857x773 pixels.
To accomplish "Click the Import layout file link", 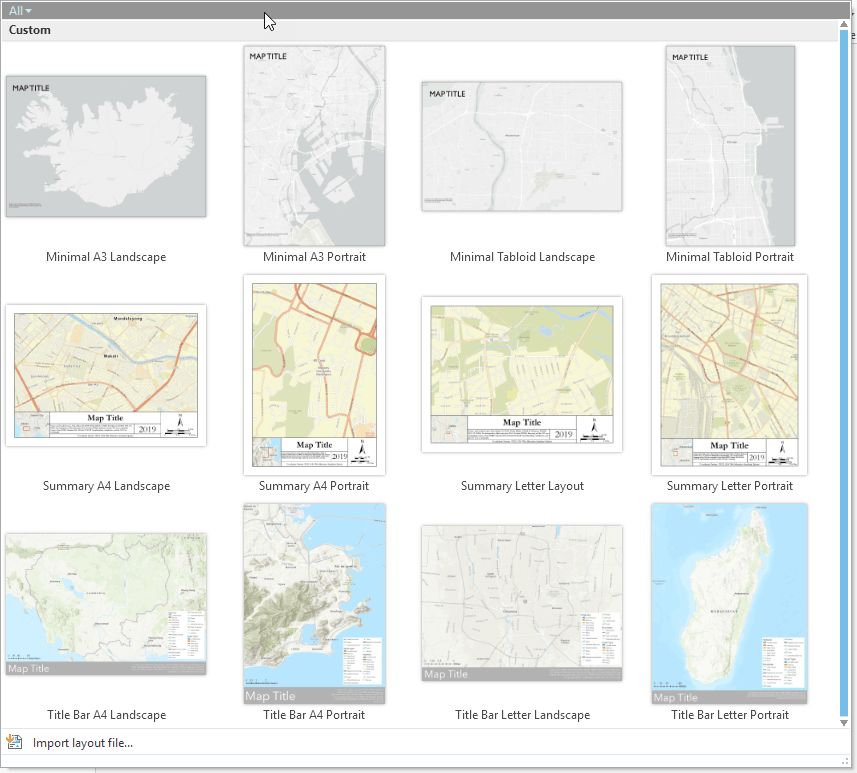I will pyautogui.click(x=82, y=742).
